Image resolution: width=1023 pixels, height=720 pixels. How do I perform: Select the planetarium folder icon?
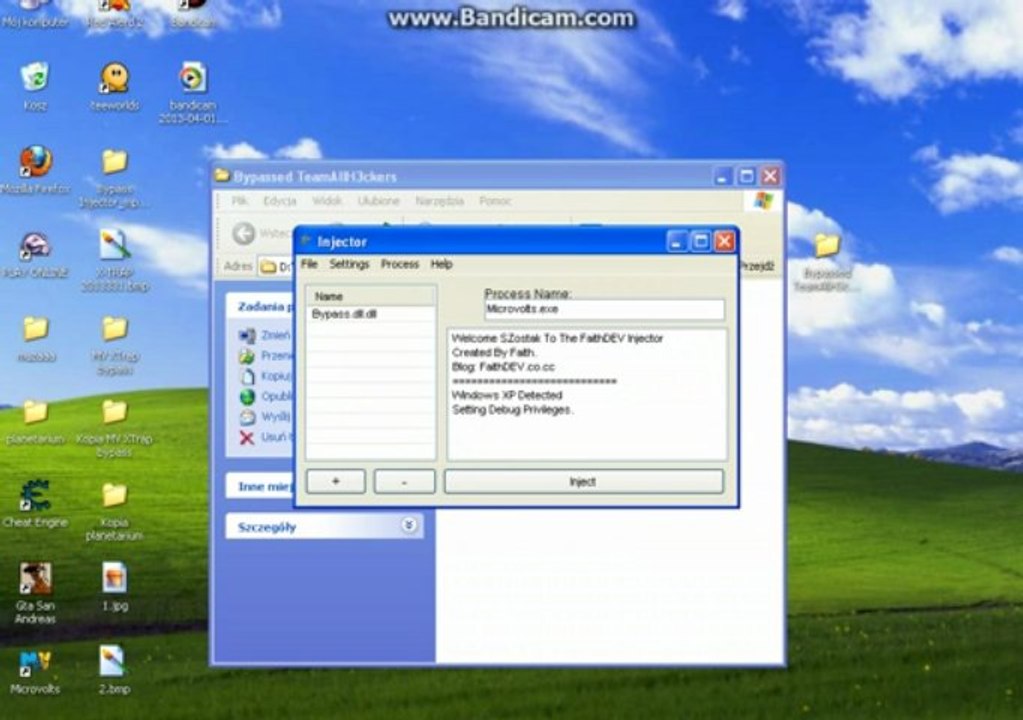click(36, 412)
